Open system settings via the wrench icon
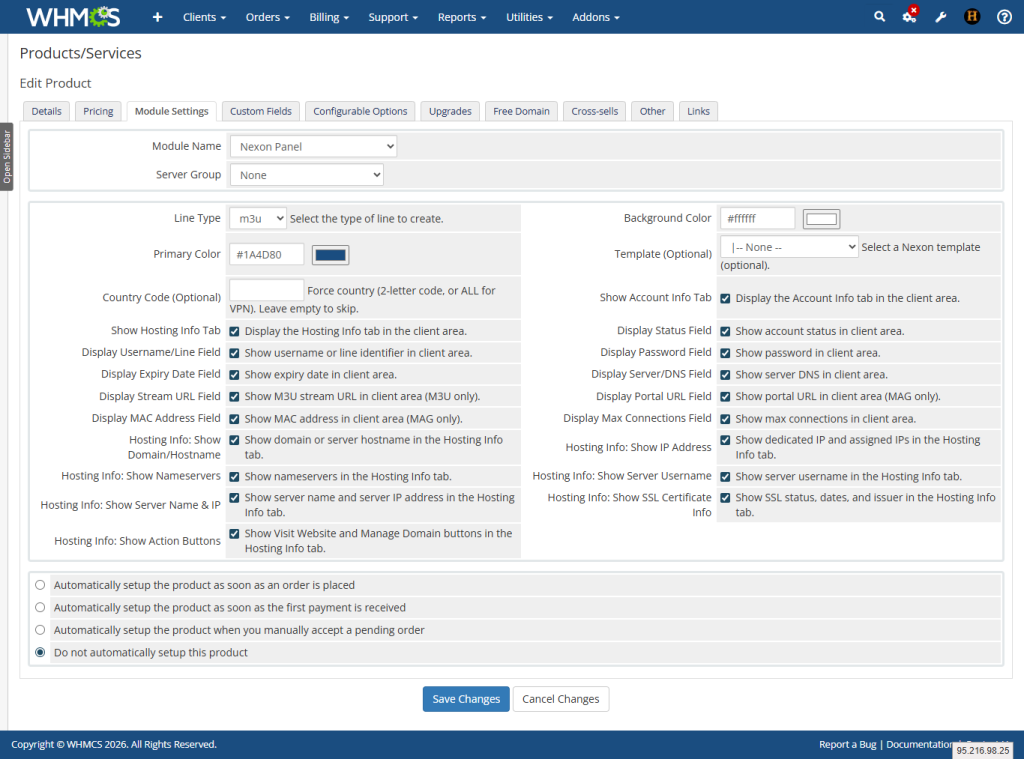The height and width of the screenshot is (759, 1024). [940, 16]
